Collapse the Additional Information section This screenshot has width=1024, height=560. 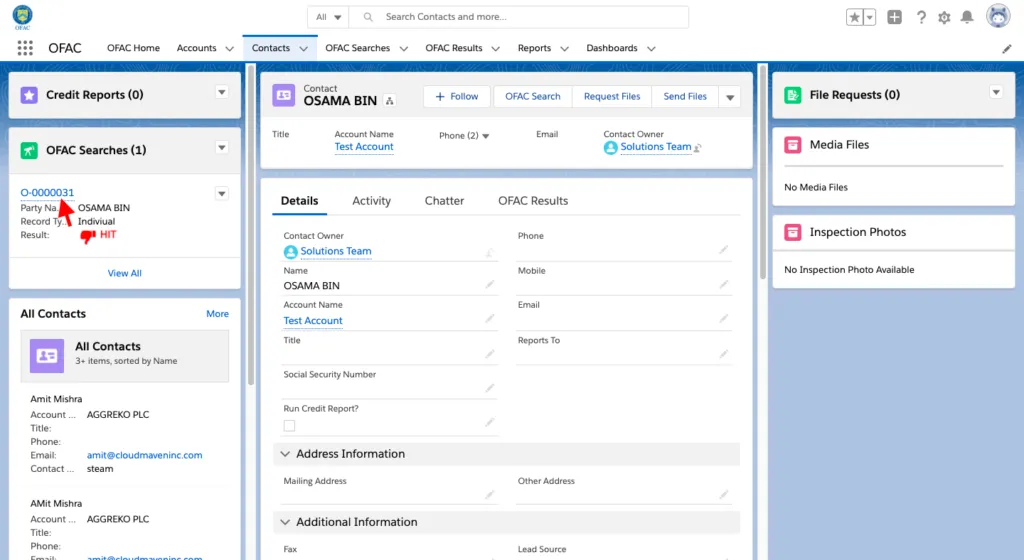point(285,522)
